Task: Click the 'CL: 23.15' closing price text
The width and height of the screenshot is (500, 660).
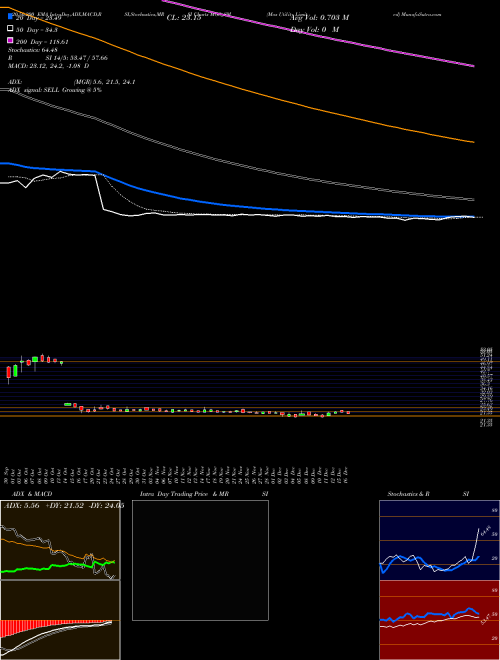Action: (184, 18)
